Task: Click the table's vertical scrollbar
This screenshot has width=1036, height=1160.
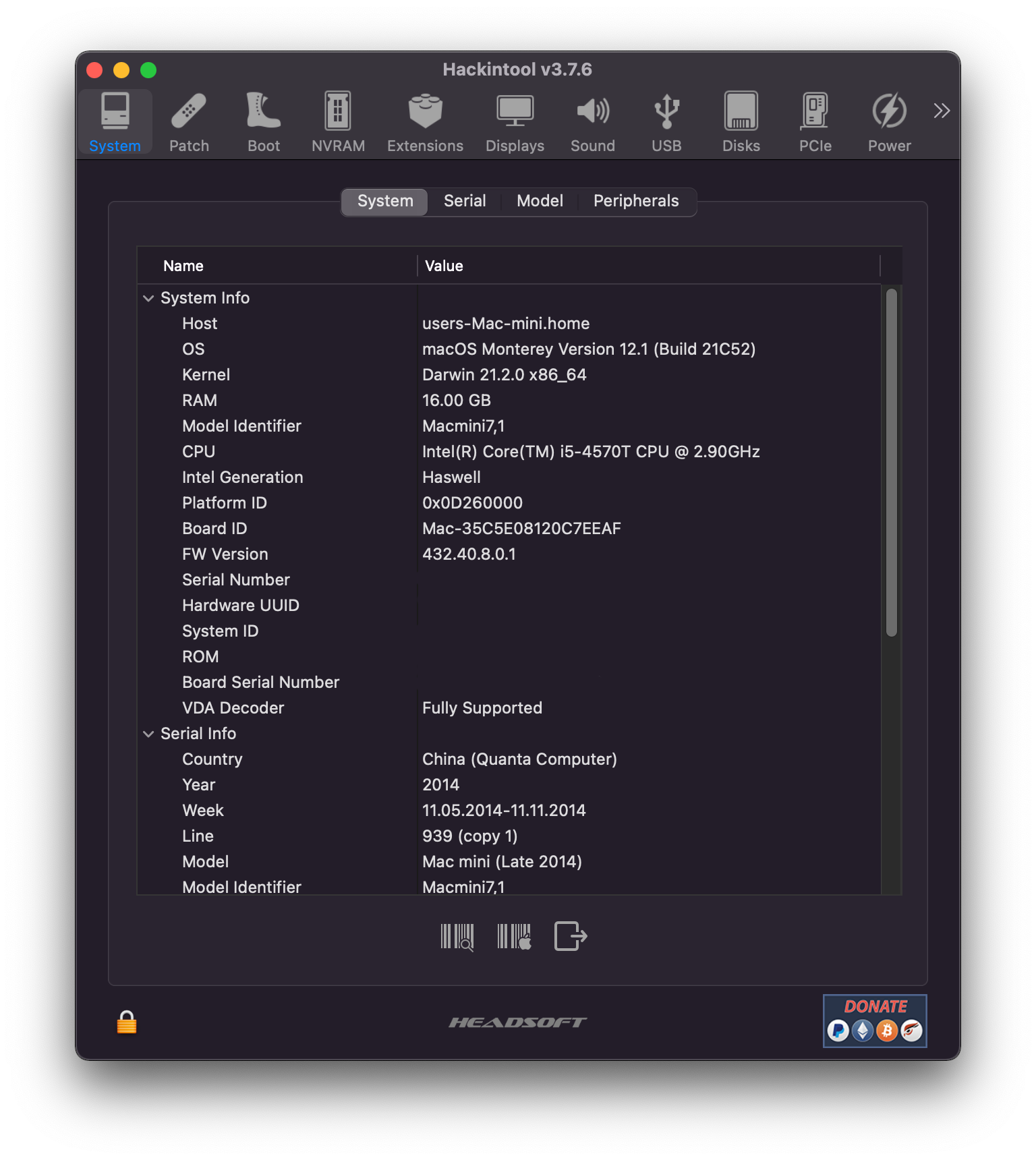Action: (x=892, y=463)
